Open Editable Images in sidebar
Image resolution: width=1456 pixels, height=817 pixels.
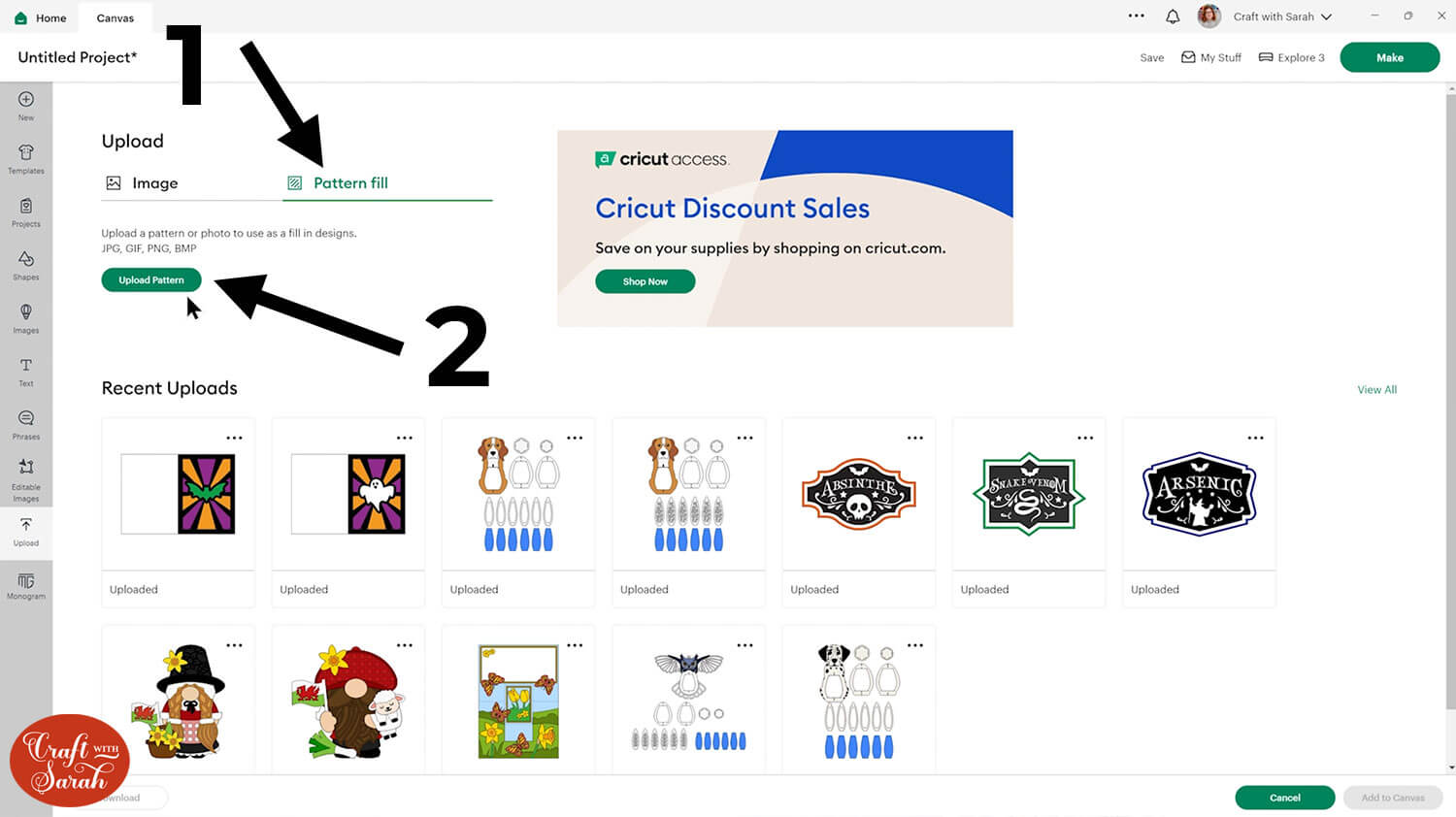pos(26,479)
